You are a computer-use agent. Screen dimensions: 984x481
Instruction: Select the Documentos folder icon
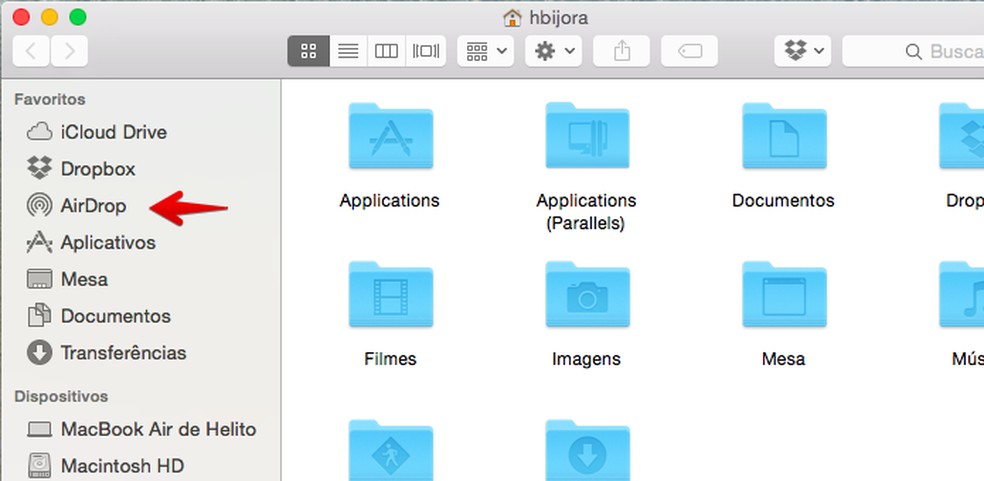pos(784,136)
